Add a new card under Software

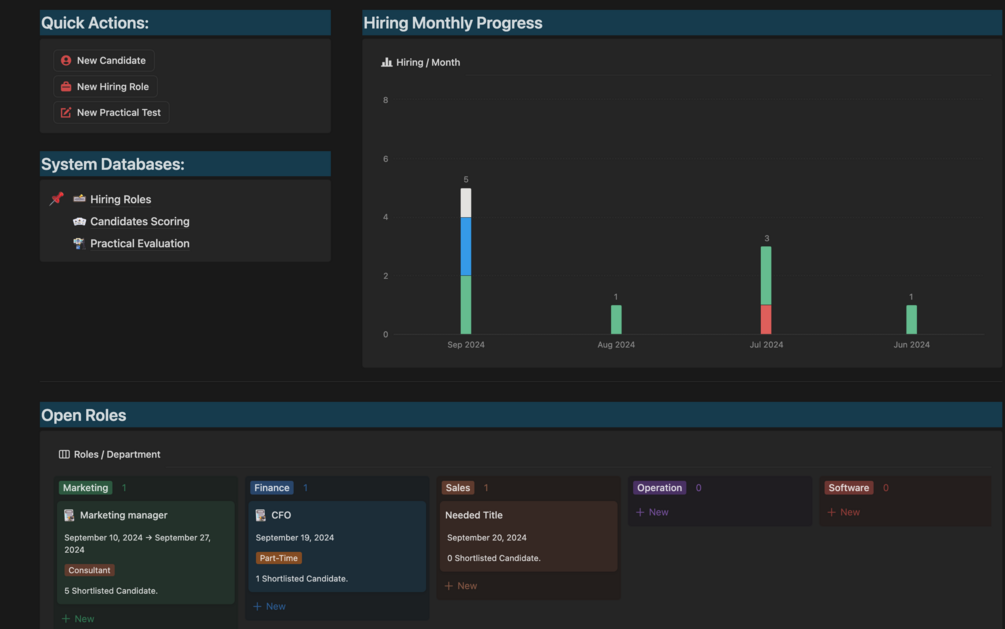coord(843,512)
